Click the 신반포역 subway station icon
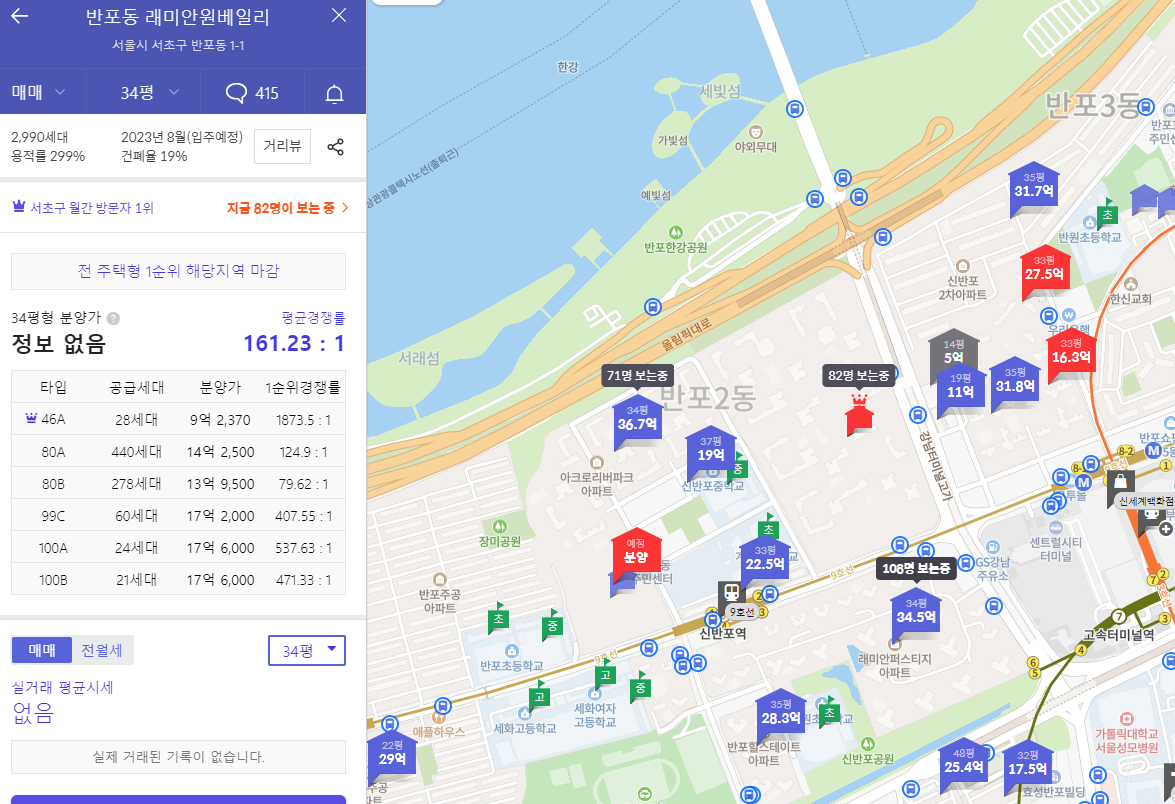The height and width of the screenshot is (804, 1175). point(731,593)
